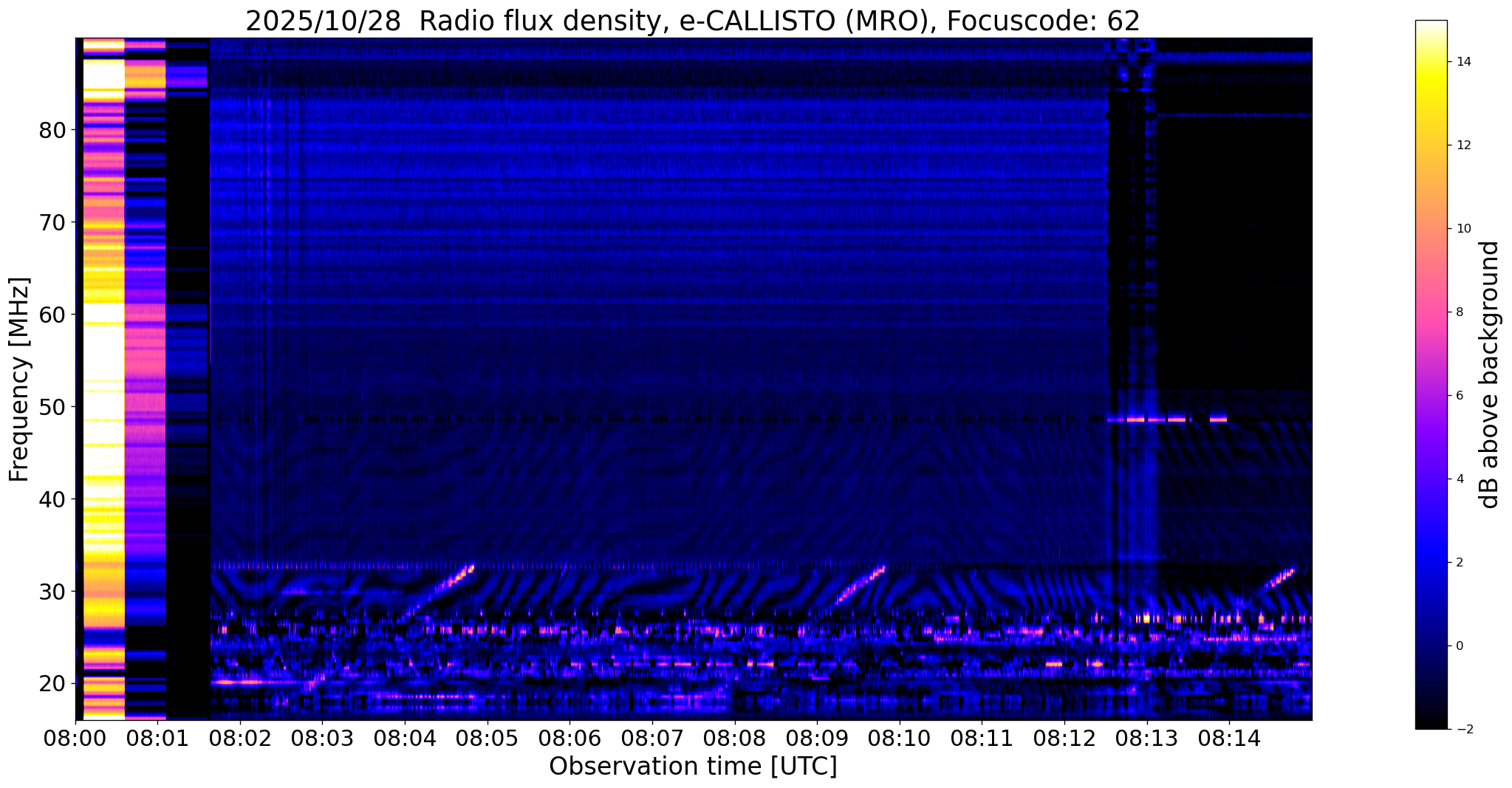The height and width of the screenshot is (788, 1512).
Task: Click the 80 MHz frequency tick label
Action: 52,130
